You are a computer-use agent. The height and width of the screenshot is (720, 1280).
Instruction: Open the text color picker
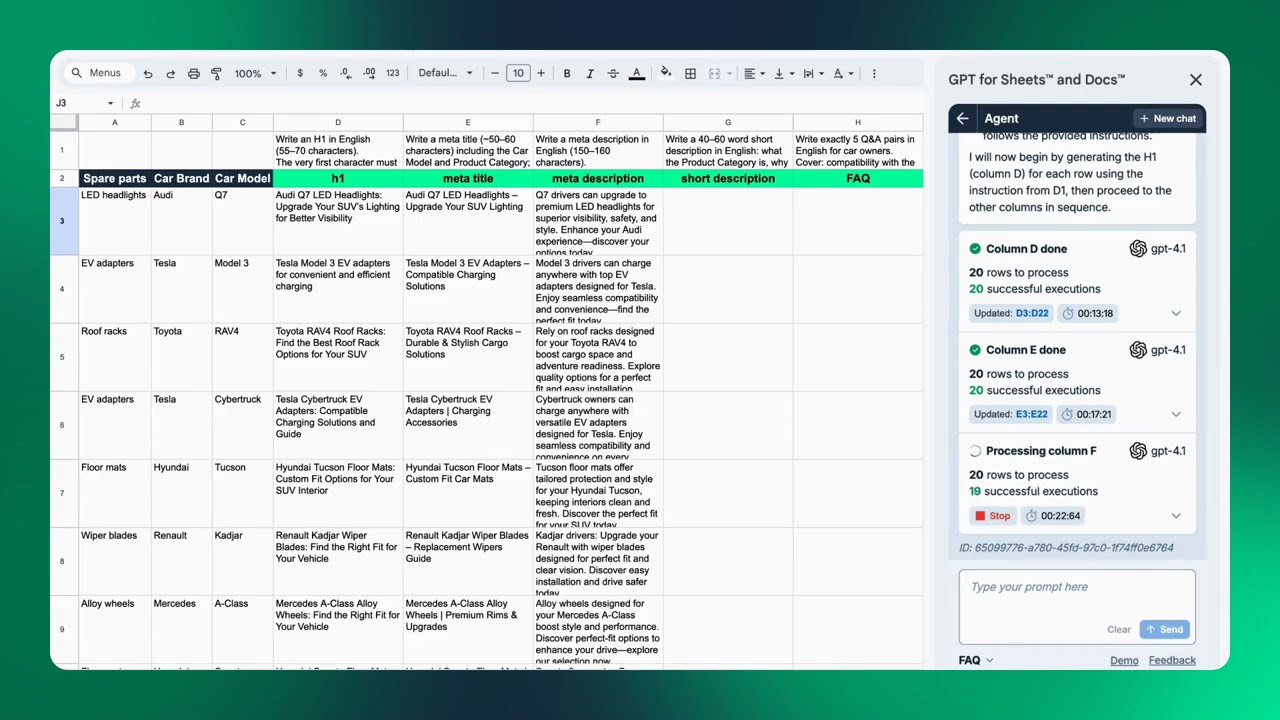pyautogui.click(x=637, y=73)
